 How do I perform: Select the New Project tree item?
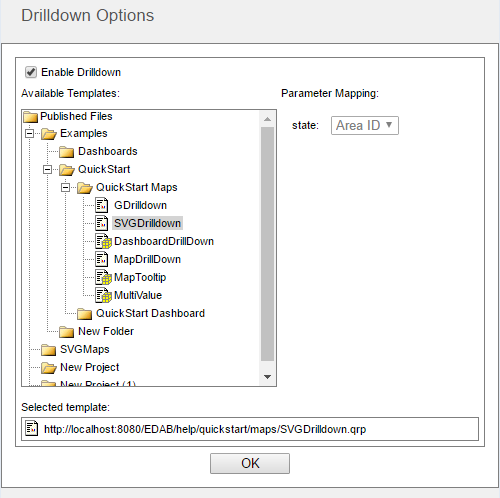point(89,367)
